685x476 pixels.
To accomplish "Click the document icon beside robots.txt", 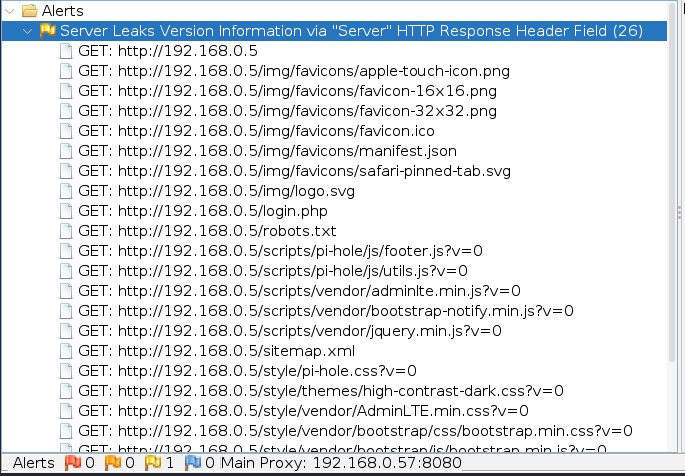I will pos(66,231).
